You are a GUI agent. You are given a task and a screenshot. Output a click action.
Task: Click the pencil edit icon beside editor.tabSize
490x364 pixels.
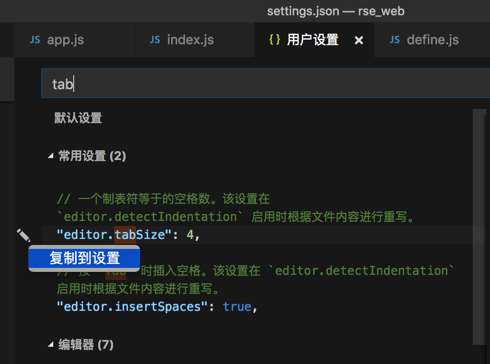pos(24,235)
